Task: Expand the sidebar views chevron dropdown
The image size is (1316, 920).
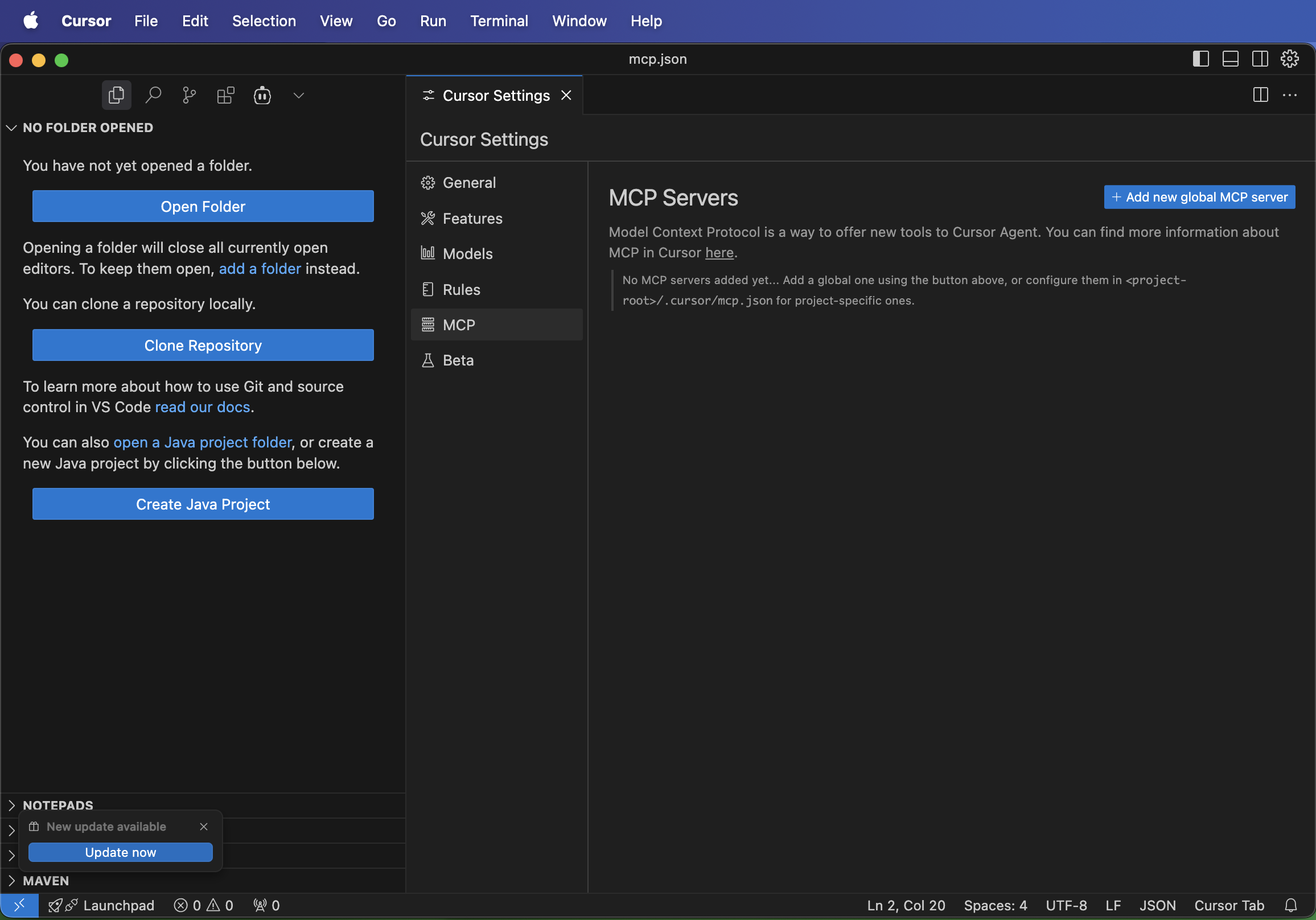Action: (299, 95)
